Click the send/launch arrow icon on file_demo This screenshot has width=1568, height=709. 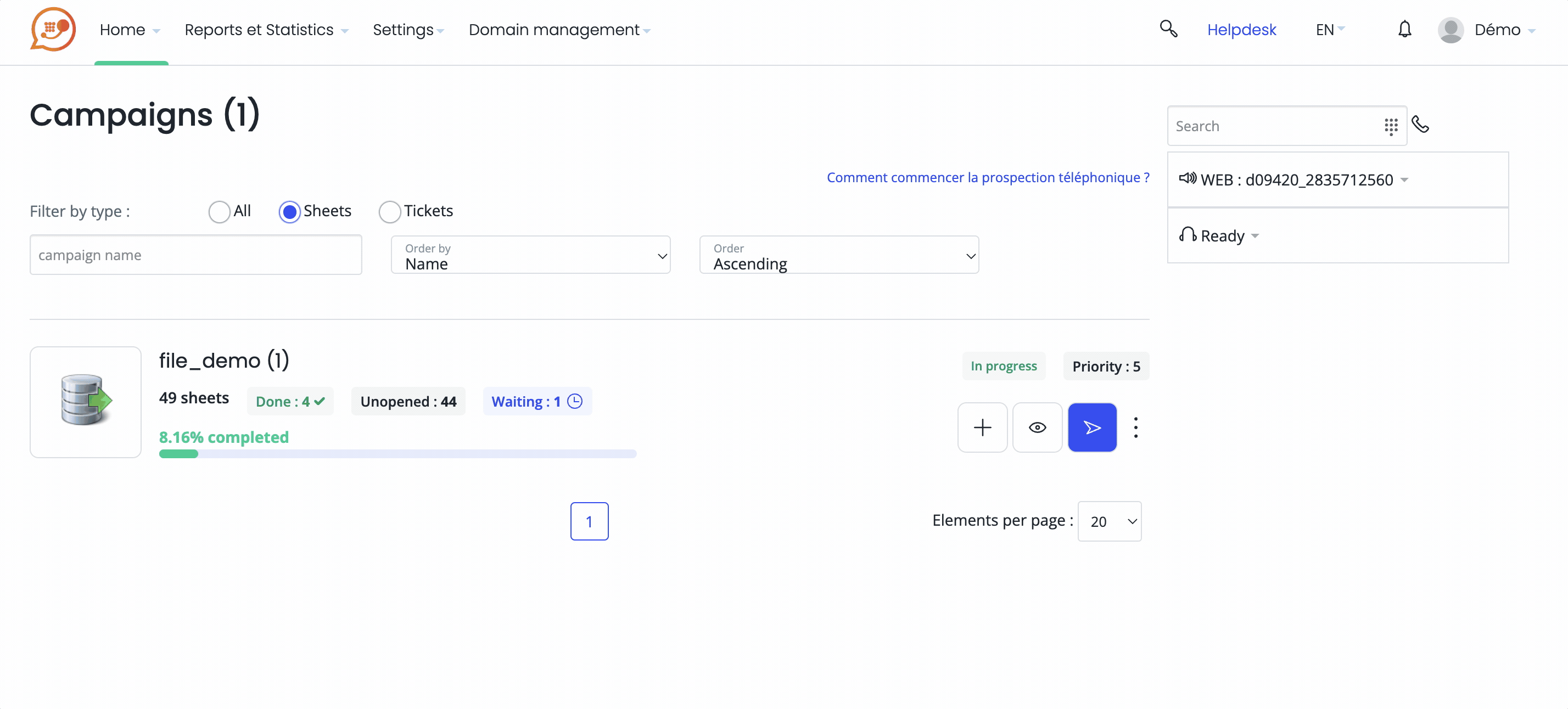pyautogui.click(x=1092, y=427)
